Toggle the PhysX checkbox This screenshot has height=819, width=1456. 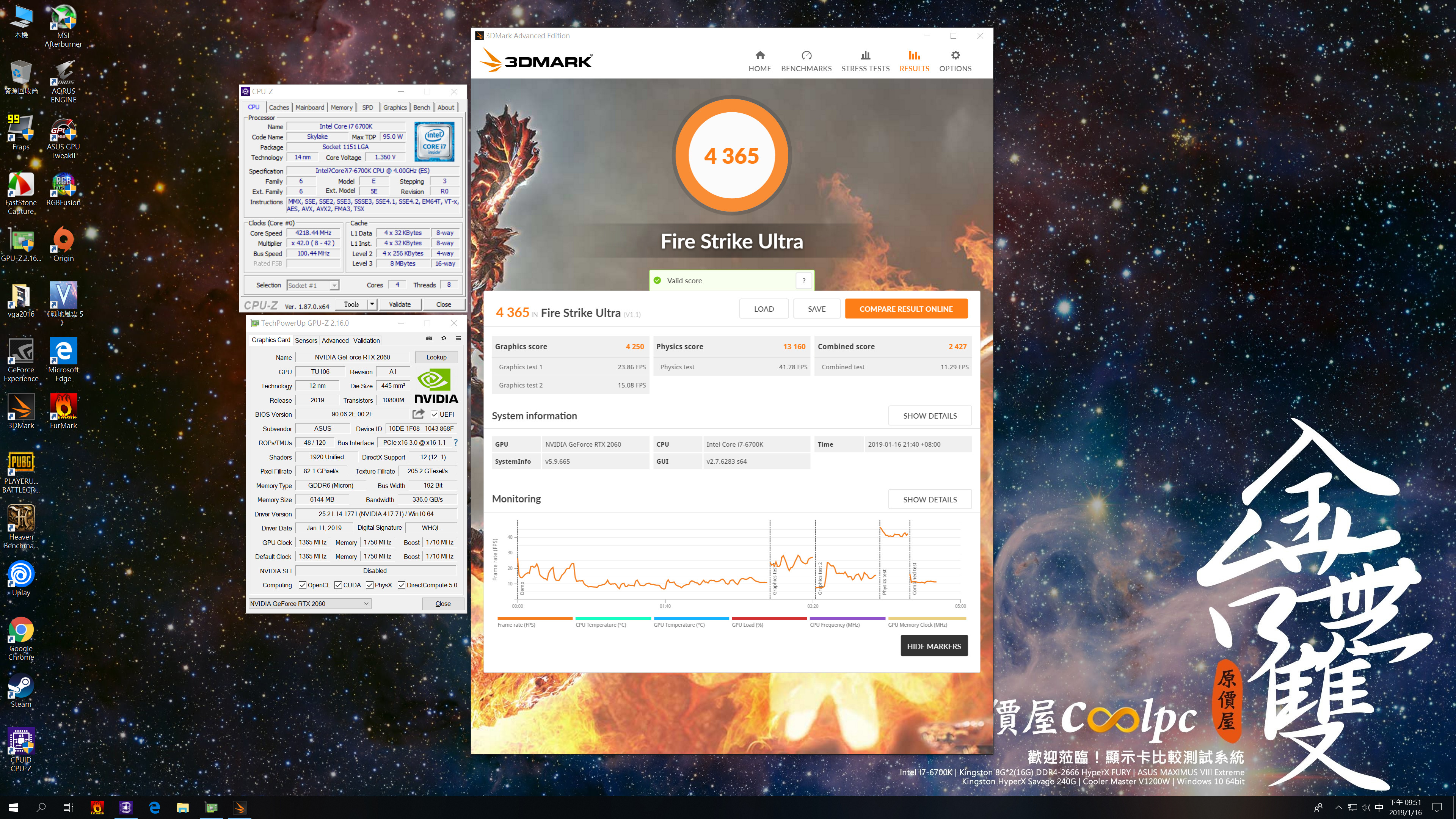[370, 585]
